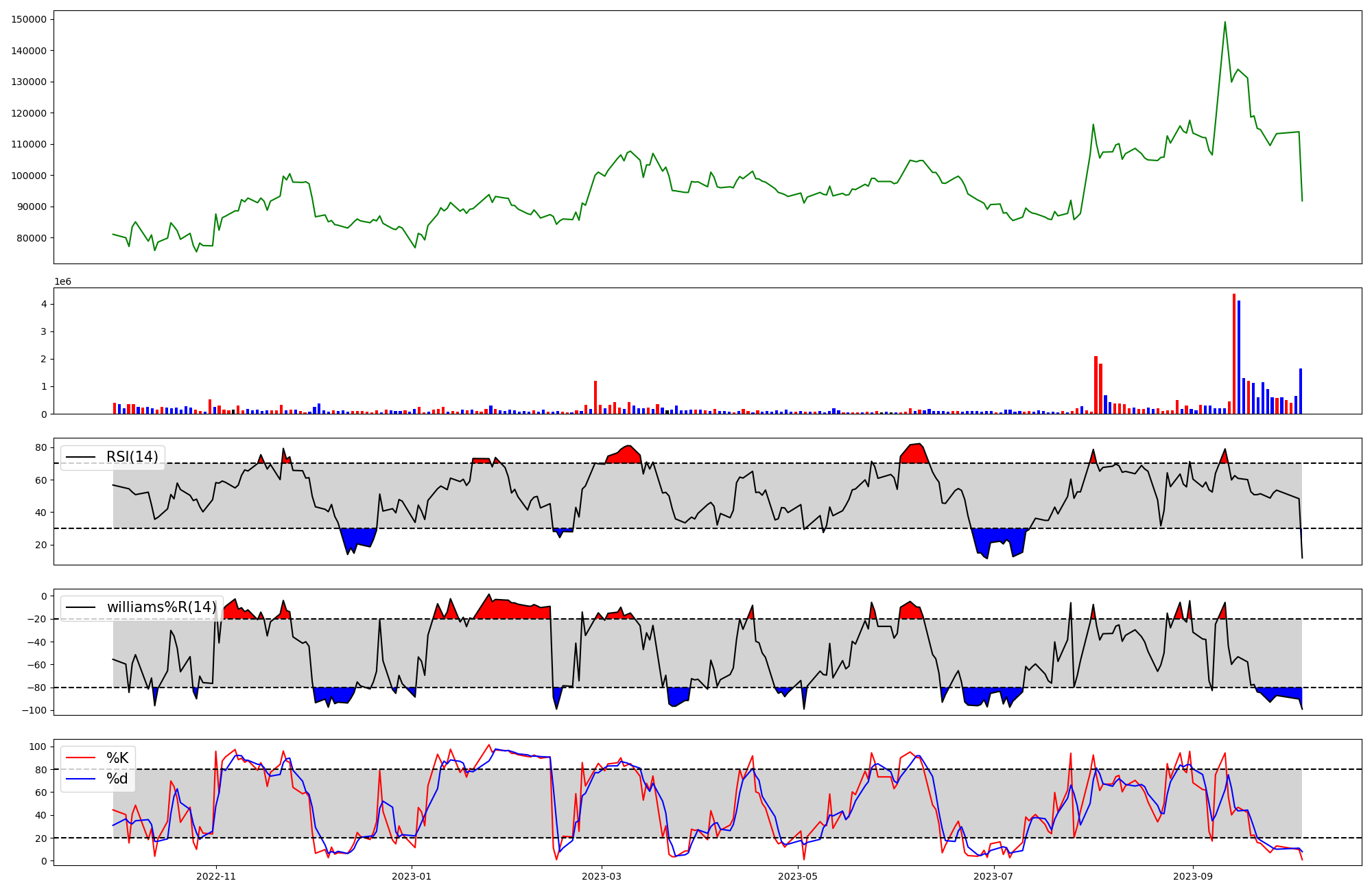Click the 2022-11 x-axis date label
The image size is (1372, 892).
[216, 876]
